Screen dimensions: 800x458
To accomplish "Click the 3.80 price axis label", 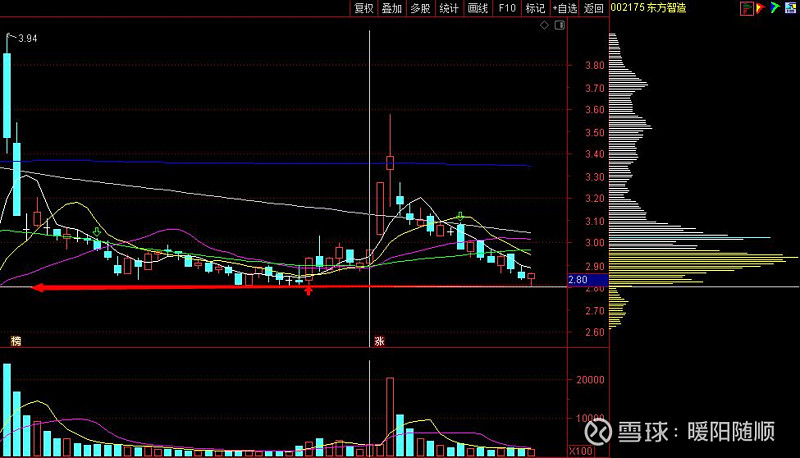I will click(594, 65).
